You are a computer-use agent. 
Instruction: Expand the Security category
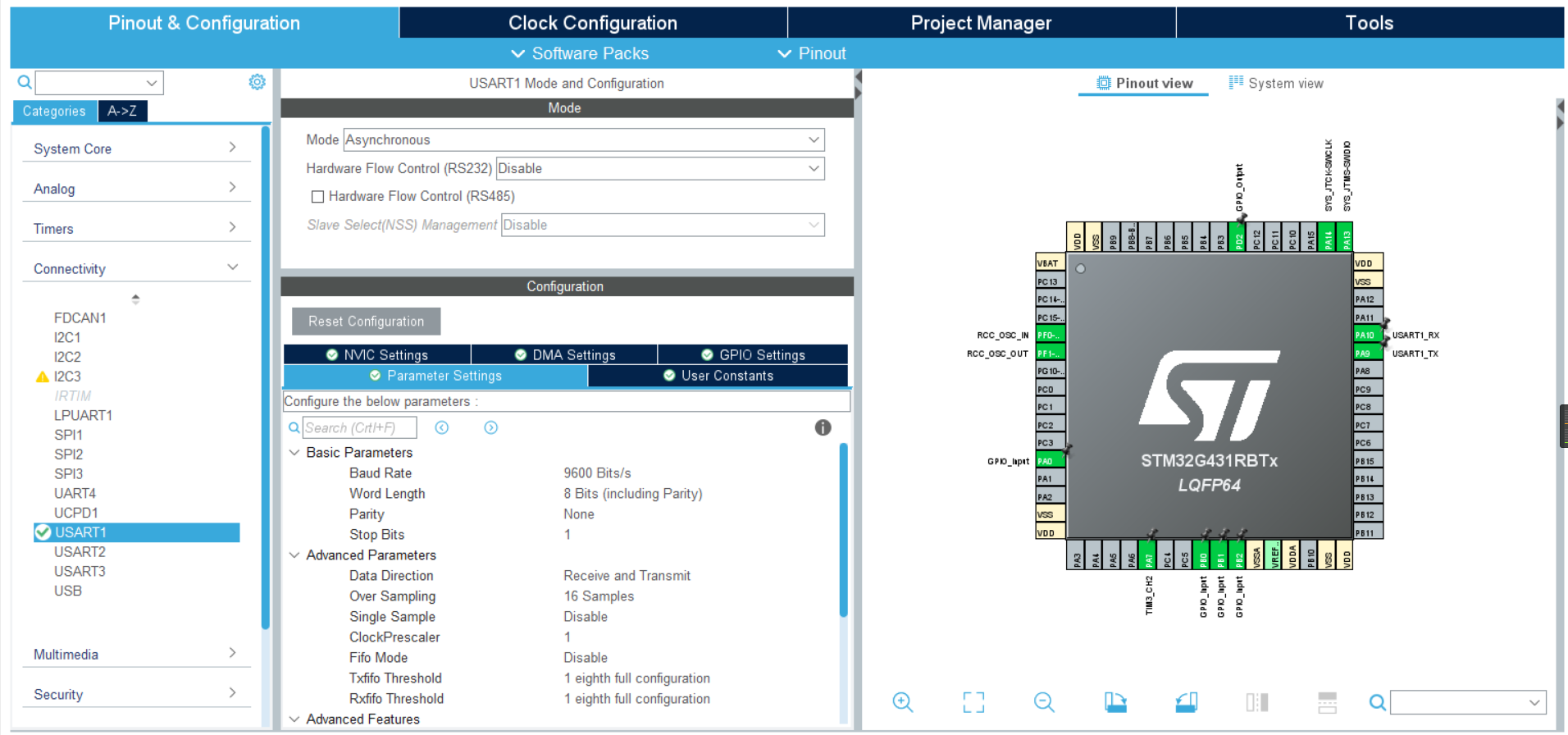tap(136, 695)
